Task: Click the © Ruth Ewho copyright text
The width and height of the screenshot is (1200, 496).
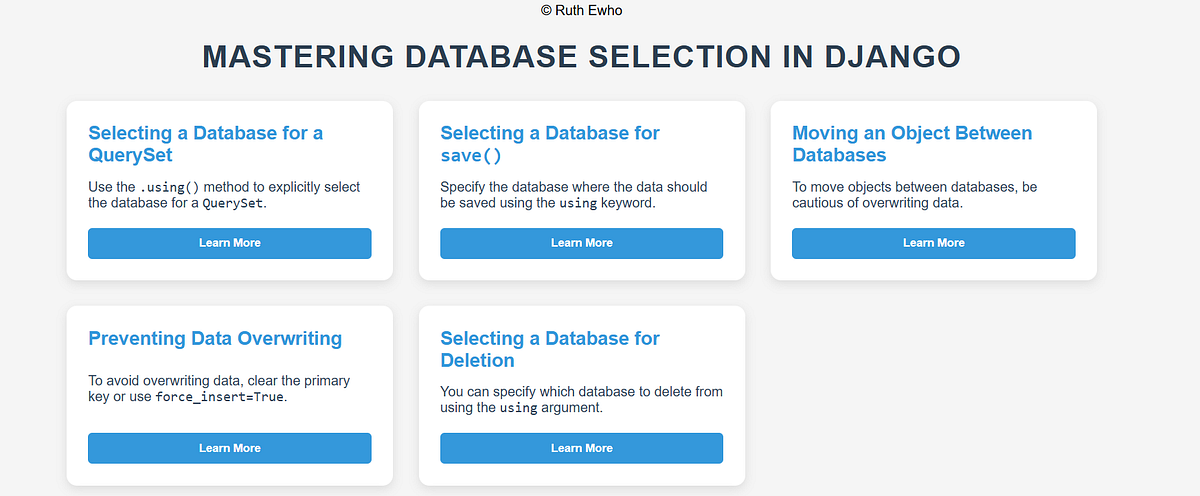Action: click(581, 10)
